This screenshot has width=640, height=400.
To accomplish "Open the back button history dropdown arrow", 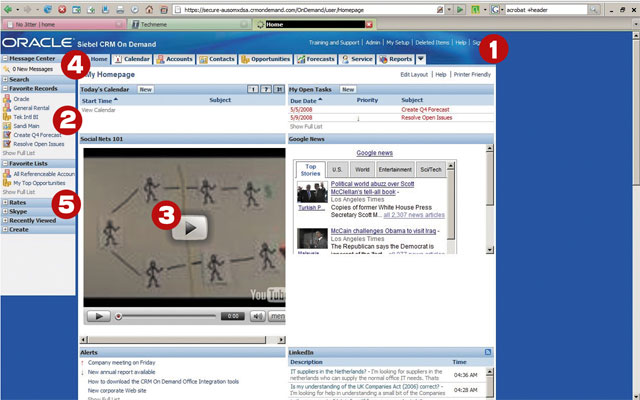I will (18, 9).
